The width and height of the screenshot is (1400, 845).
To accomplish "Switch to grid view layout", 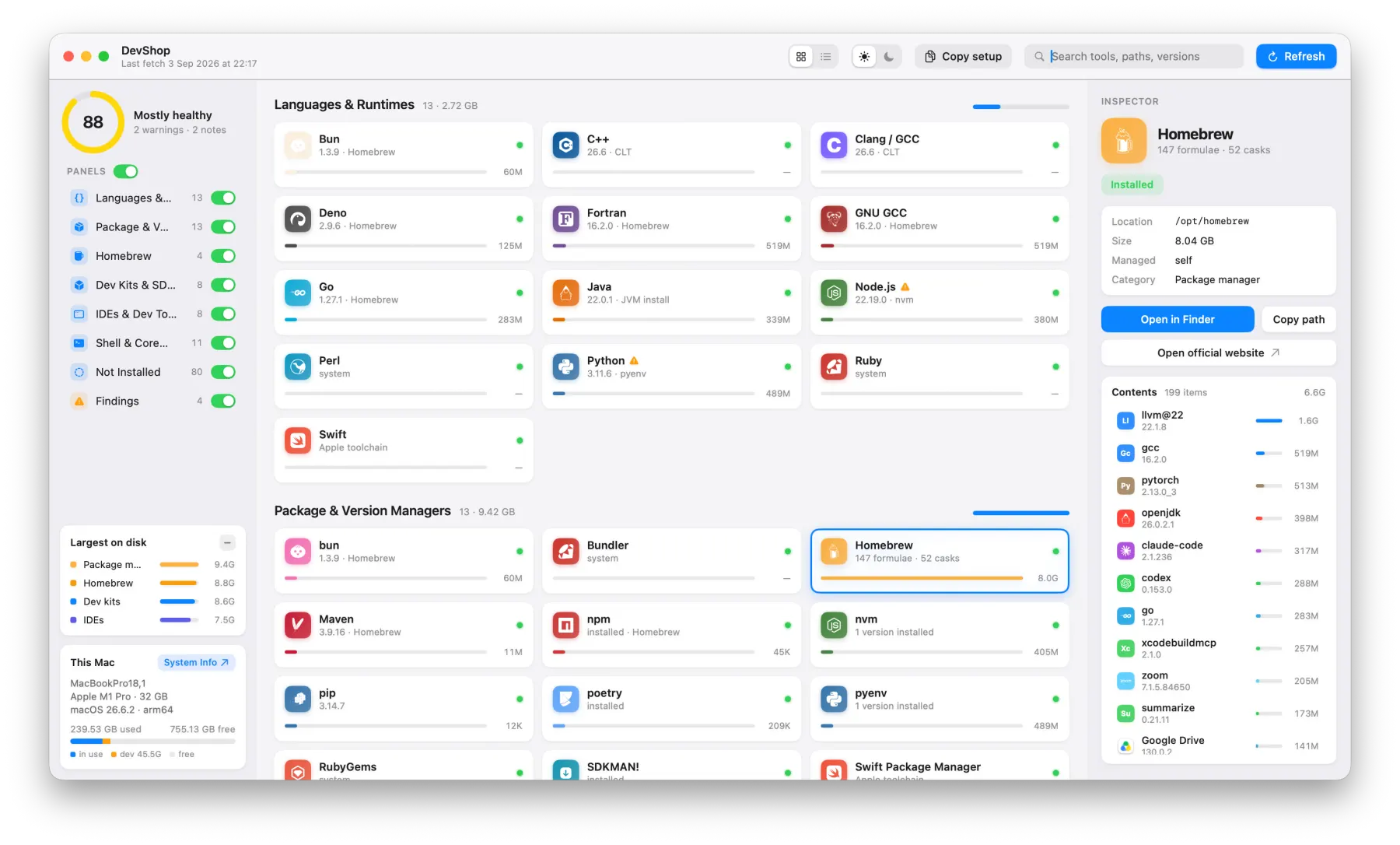I will [x=801, y=57].
